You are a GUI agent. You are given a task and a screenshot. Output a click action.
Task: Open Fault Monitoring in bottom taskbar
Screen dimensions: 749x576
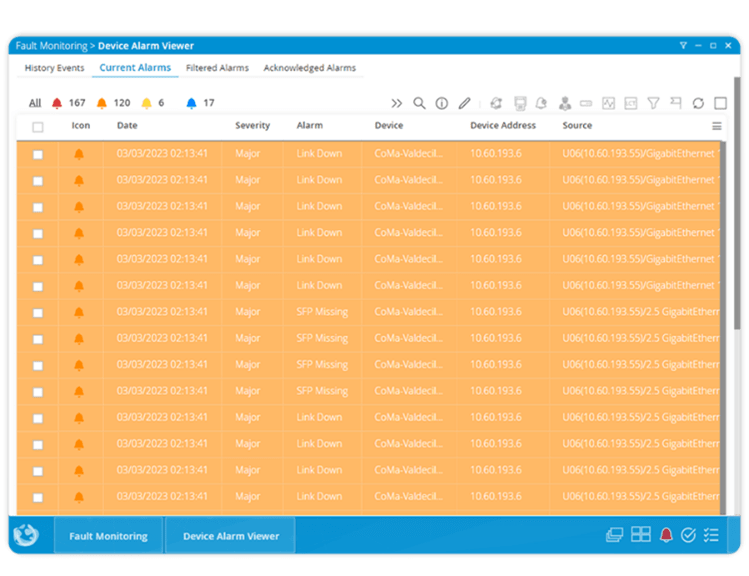[x=108, y=536]
